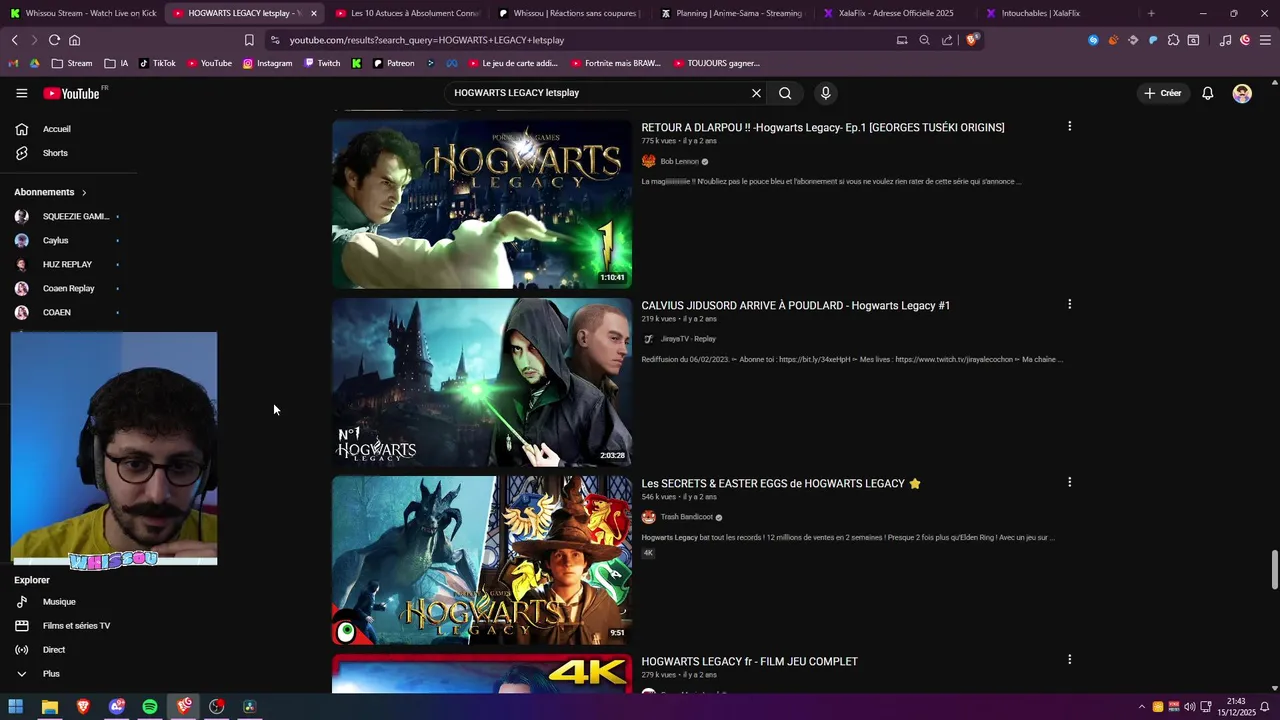Image resolution: width=1280 pixels, height=720 pixels.
Task: Click title 'HOGWARTS LEGACY fr - FILM JEU COMPLET'
Action: 749,661
